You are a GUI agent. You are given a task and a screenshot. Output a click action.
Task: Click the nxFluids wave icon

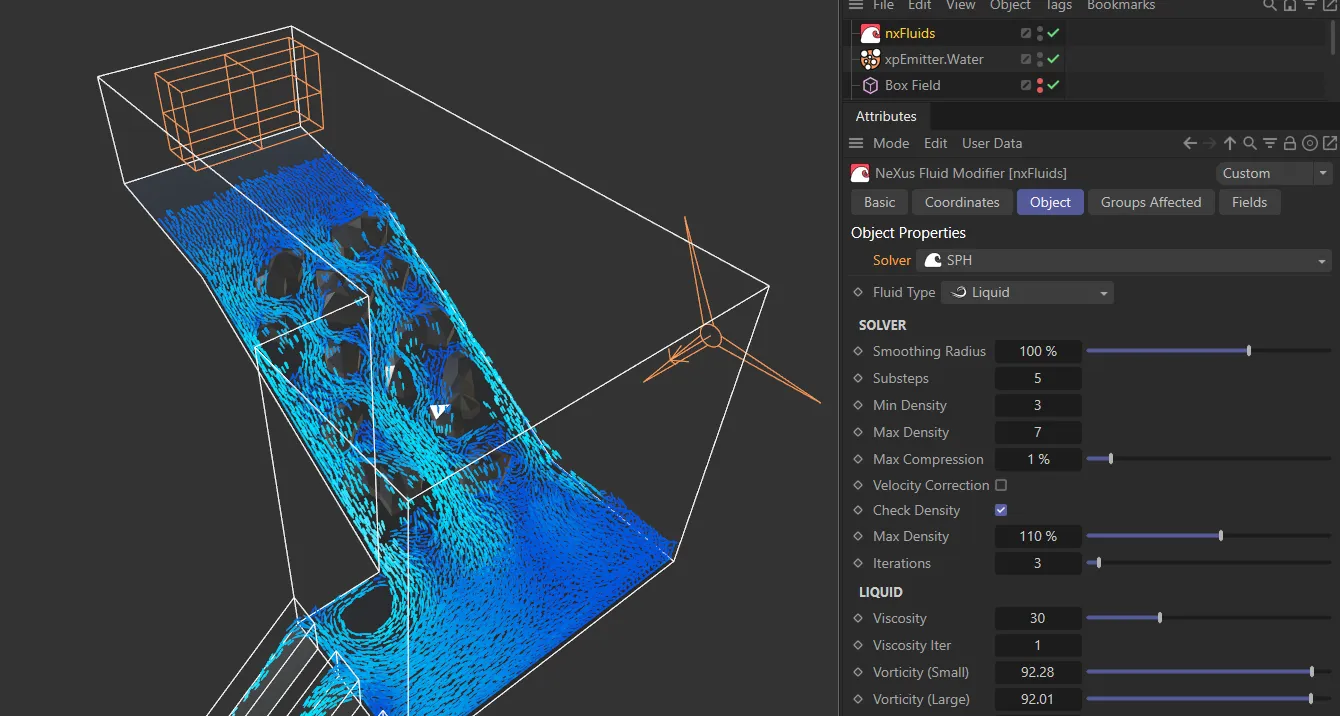click(x=869, y=32)
